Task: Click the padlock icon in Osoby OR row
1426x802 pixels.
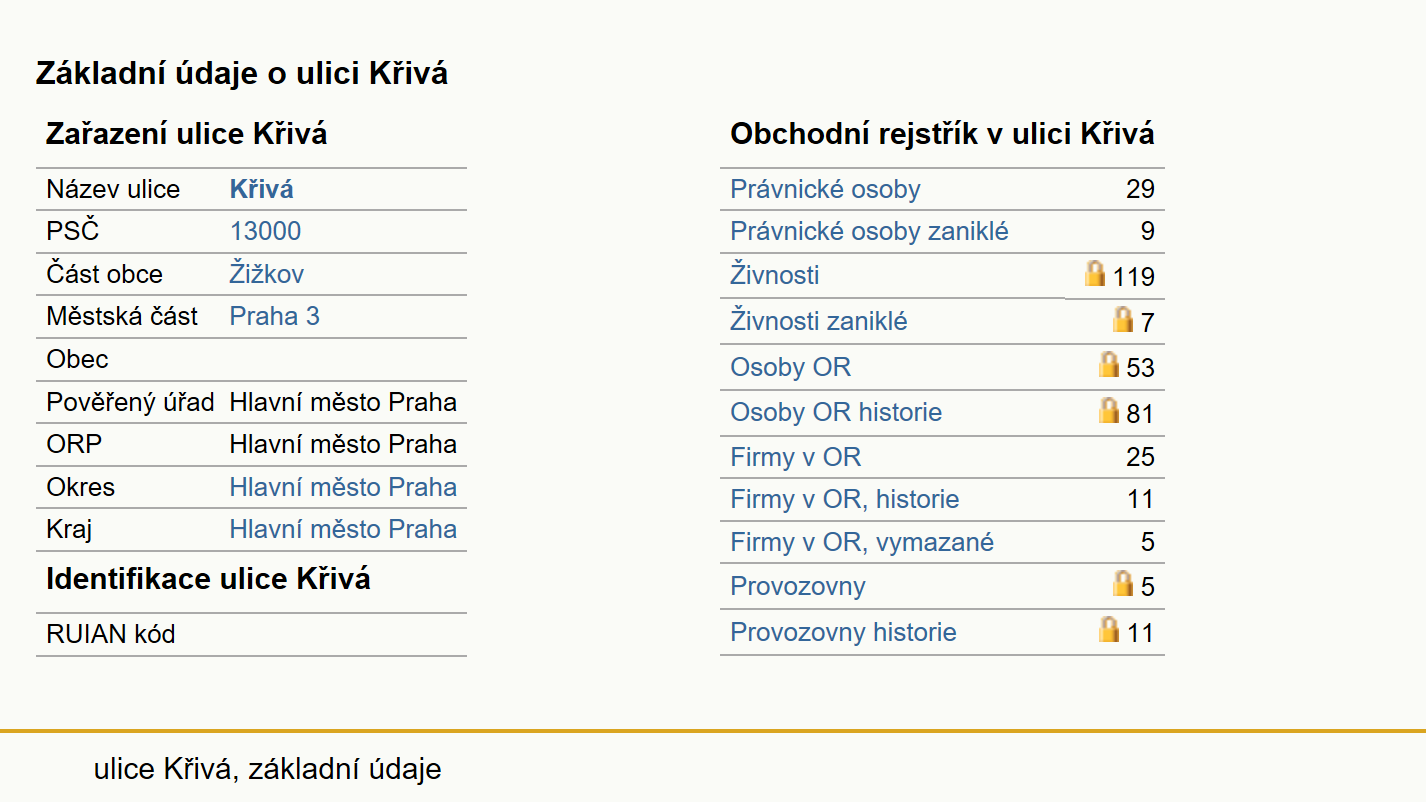Action: click(x=1109, y=364)
